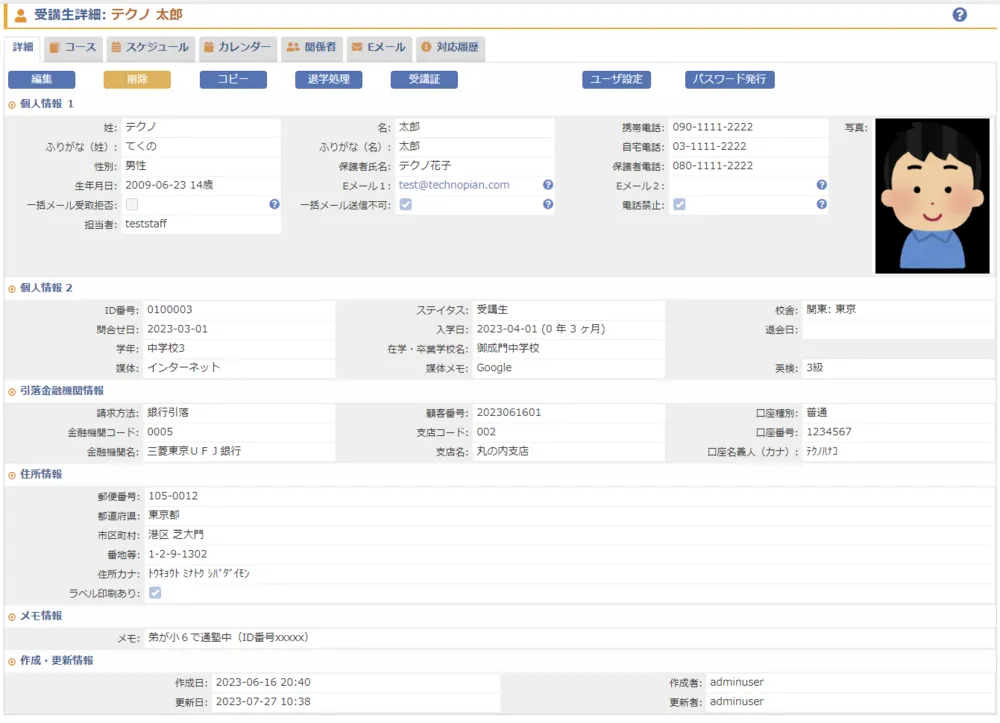Open the test@technopian.com email link
Image resolution: width=1000 pixels, height=723 pixels.
click(454, 185)
